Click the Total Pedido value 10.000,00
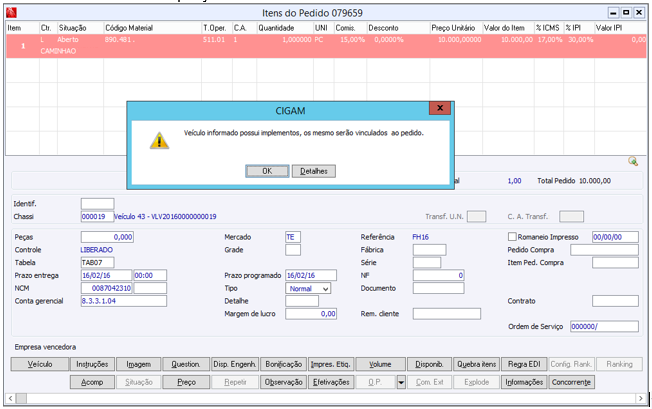The width and height of the screenshot is (652, 409). (x=595, y=181)
